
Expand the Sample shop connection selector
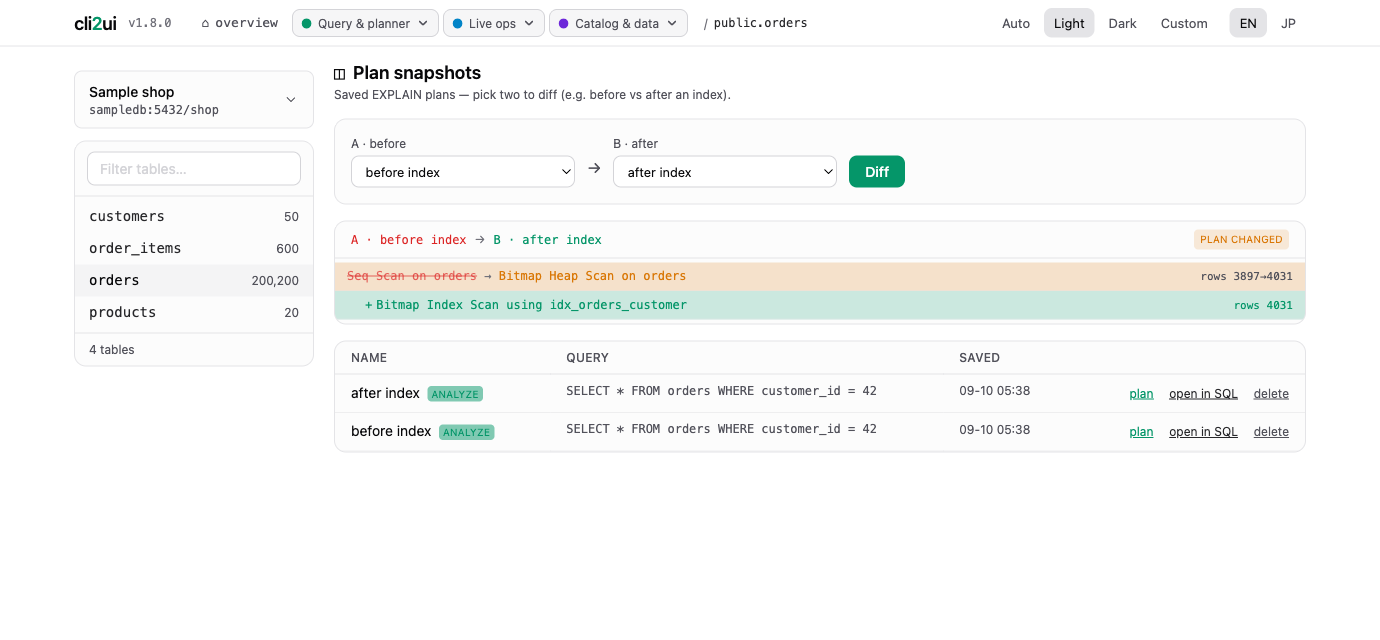[x=194, y=100]
